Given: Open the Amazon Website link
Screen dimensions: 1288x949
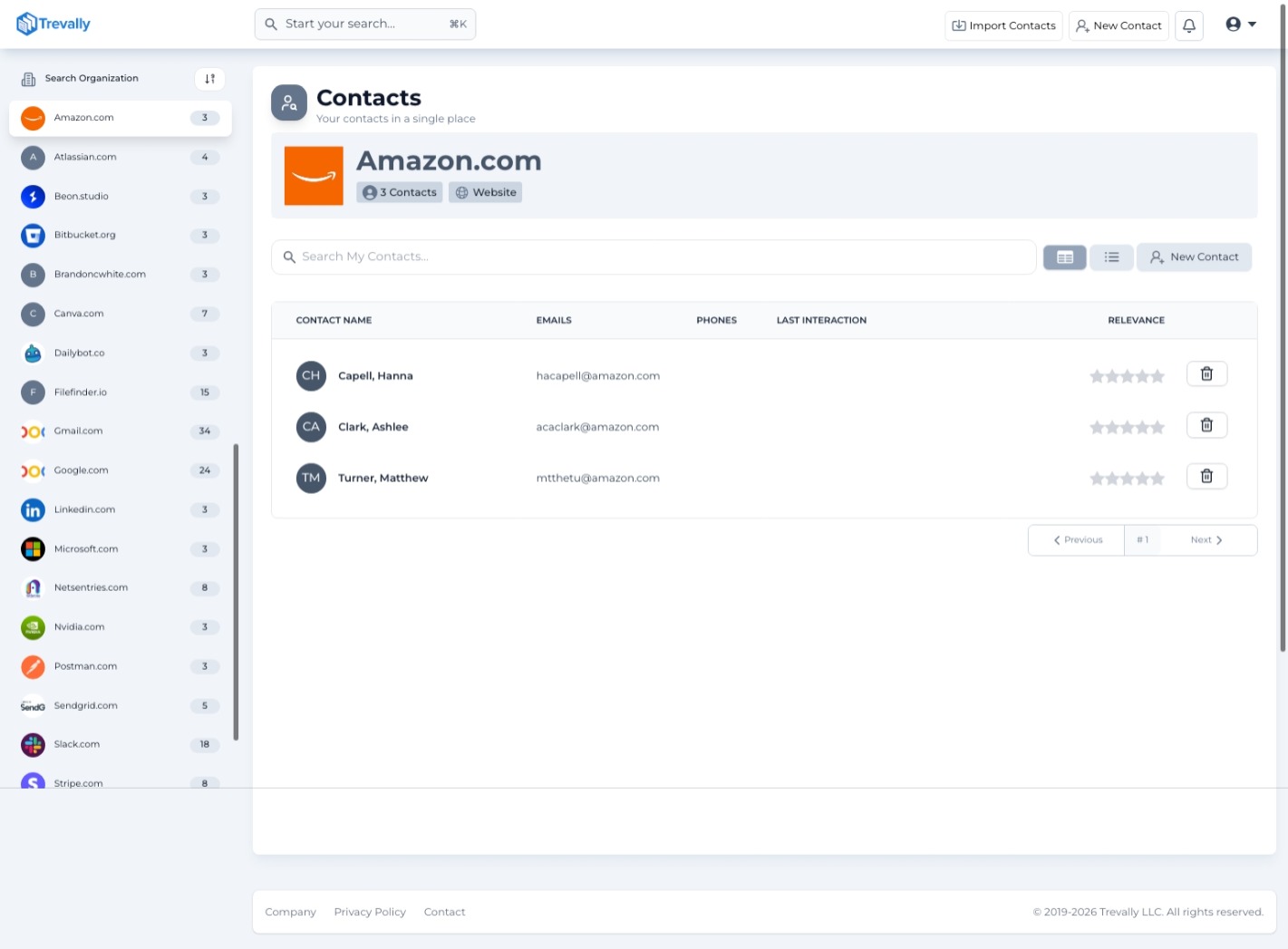Looking at the screenshot, I should [486, 192].
